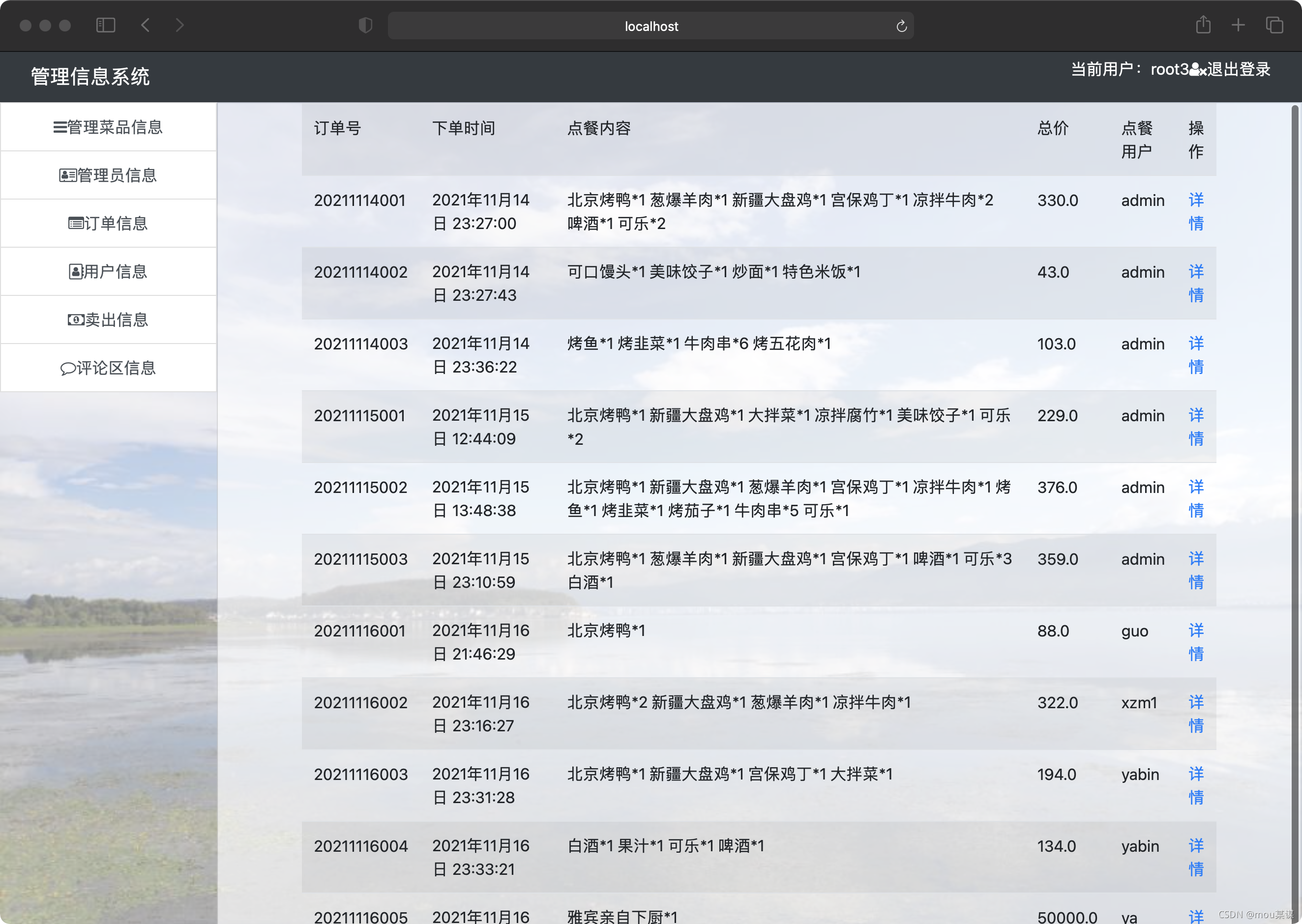Click the user-remove icon beside 退出登录
This screenshot has width=1302, height=924.
[x=1198, y=70]
